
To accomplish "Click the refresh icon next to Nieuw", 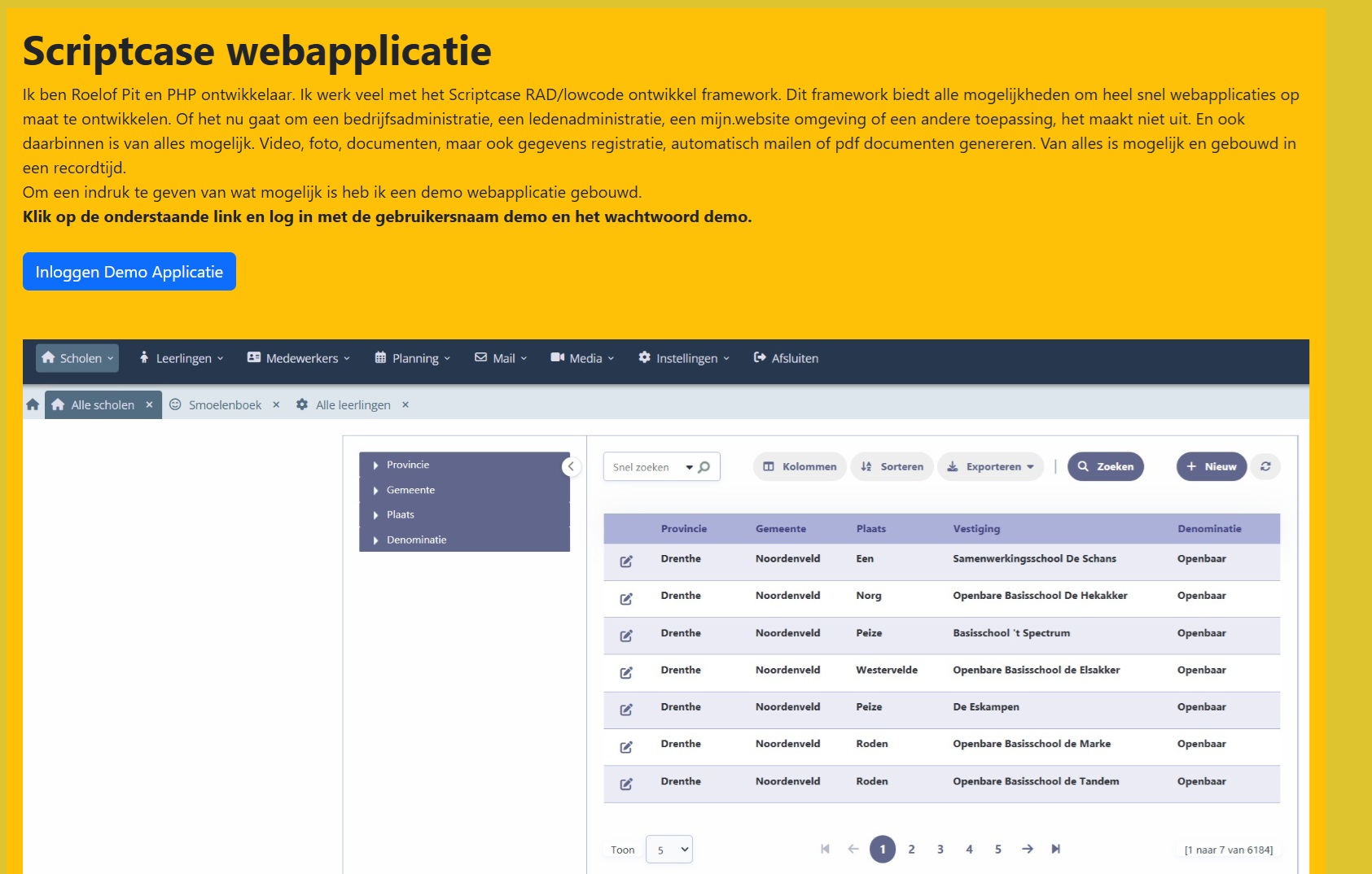I will 1265,466.
